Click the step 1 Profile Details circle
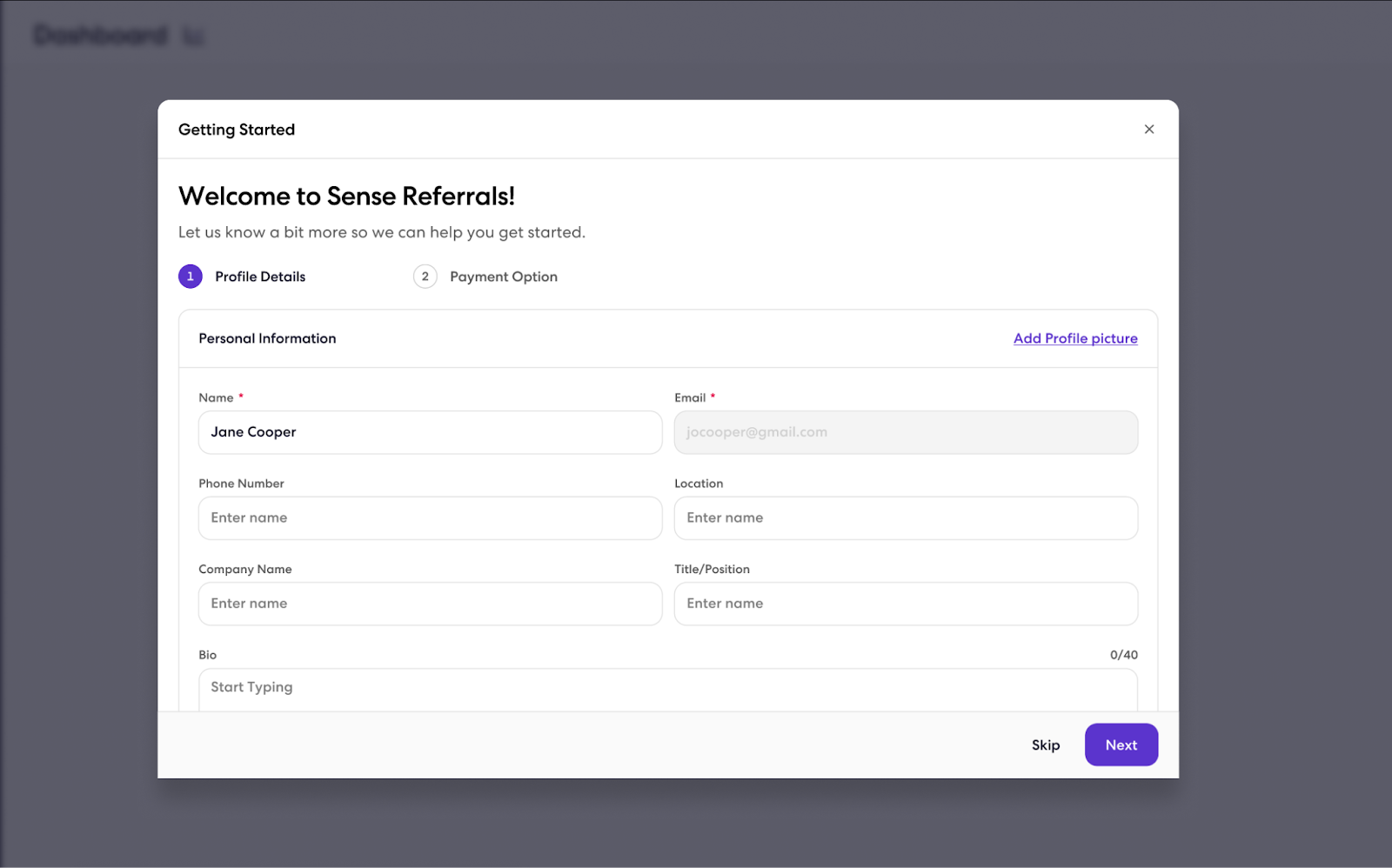The width and height of the screenshot is (1392, 868). (190, 276)
